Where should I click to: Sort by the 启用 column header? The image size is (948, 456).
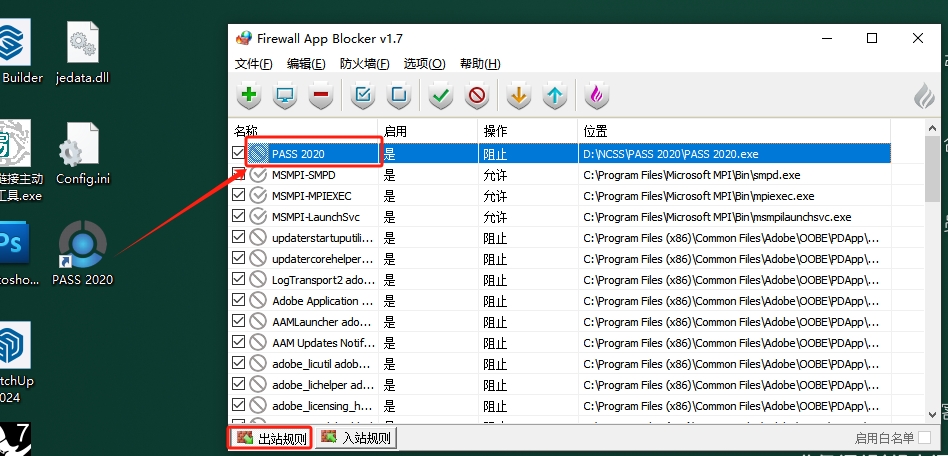tap(428, 131)
